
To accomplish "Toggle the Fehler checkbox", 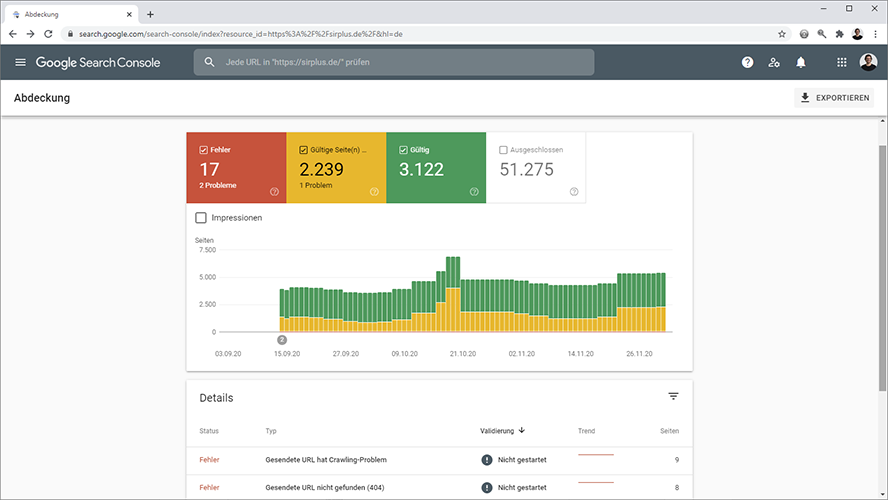I will (203, 150).
